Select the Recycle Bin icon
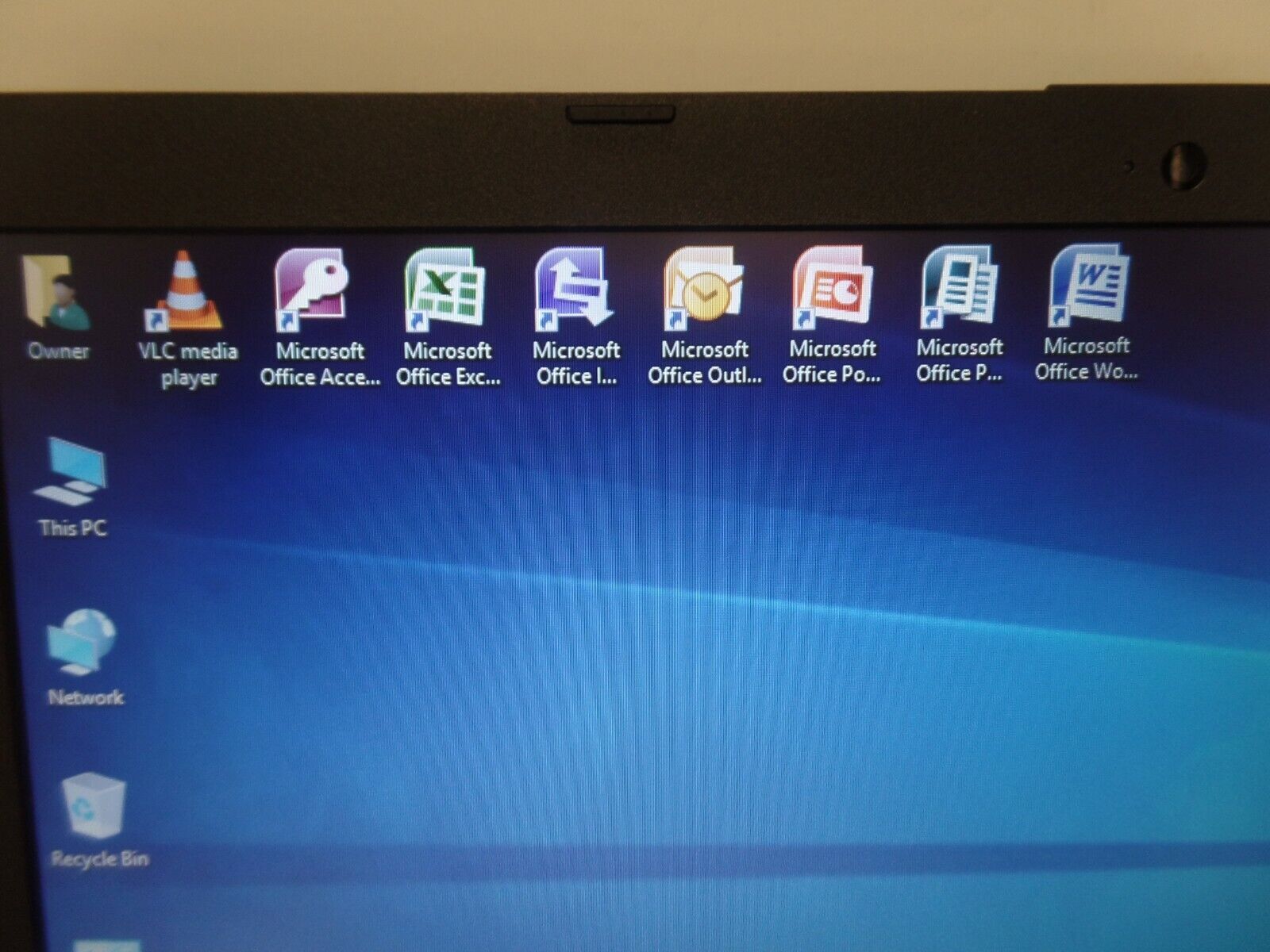Image resolution: width=1270 pixels, height=952 pixels. 94,805
